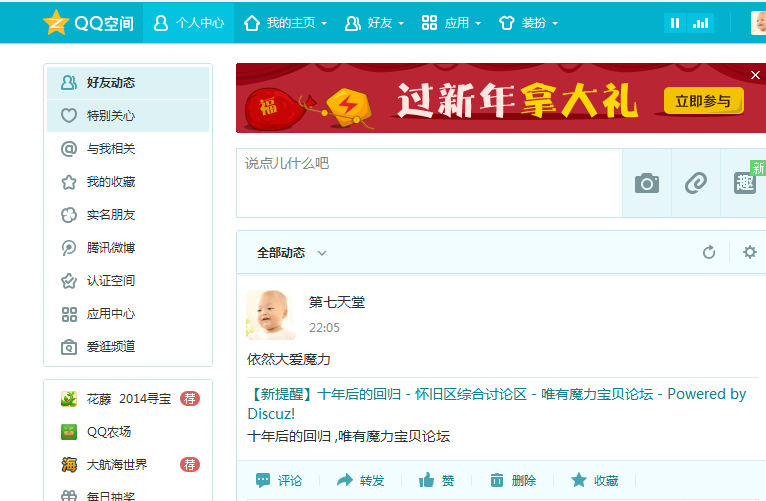The width and height of the screenshot is (766, 501).
Task: Select 特别关心 in the sidebar
Action: coord(110,116)
